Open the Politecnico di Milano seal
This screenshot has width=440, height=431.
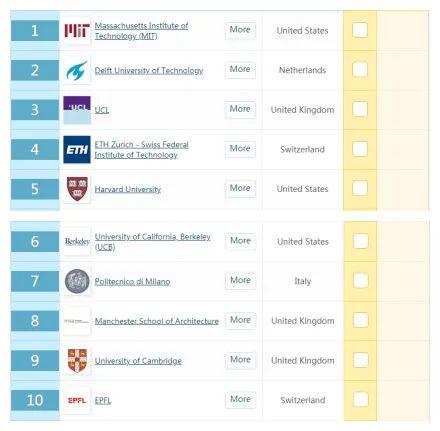click(77, 281)
